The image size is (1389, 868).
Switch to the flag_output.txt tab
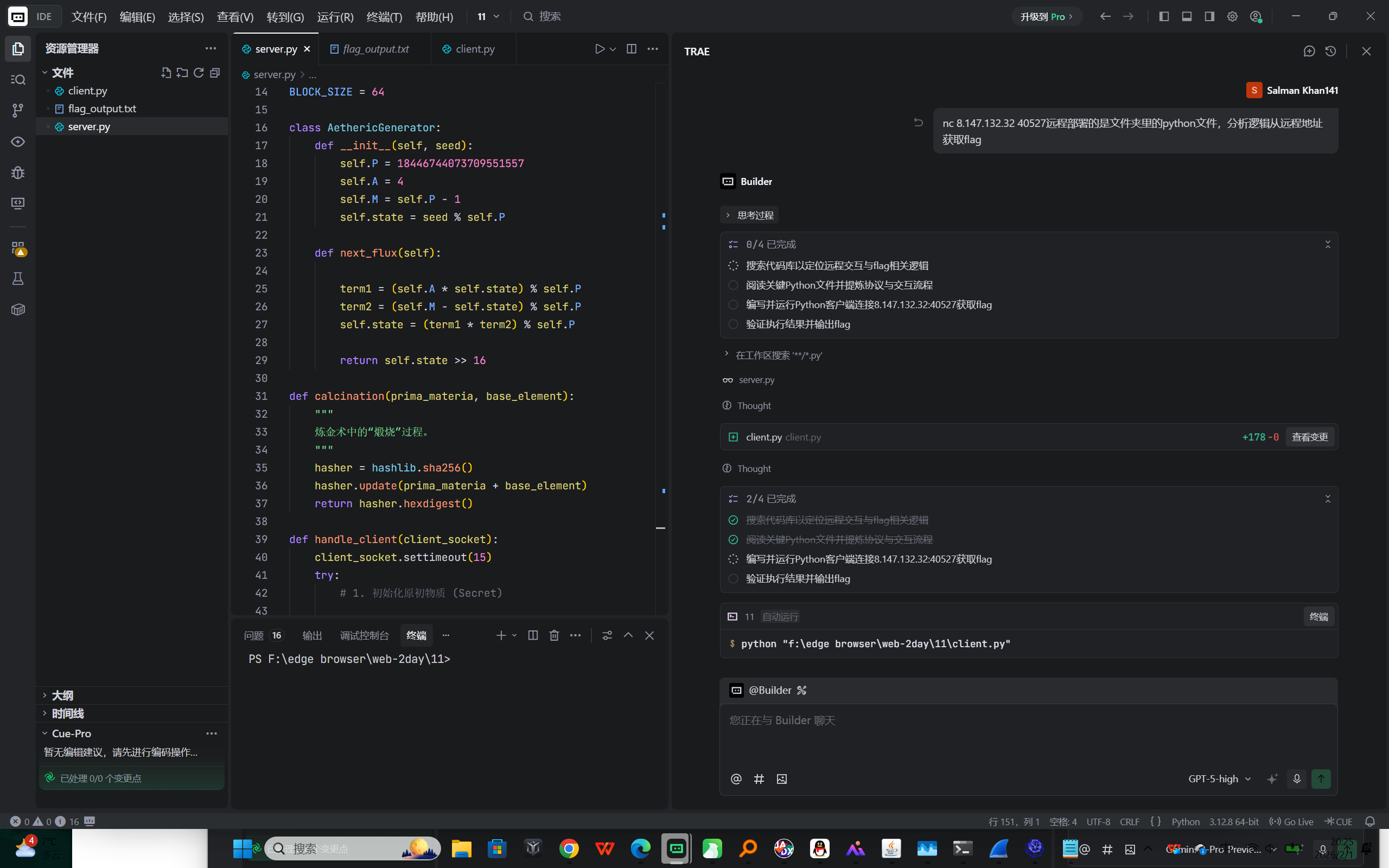pyautogui.click(x=375, y=49)
